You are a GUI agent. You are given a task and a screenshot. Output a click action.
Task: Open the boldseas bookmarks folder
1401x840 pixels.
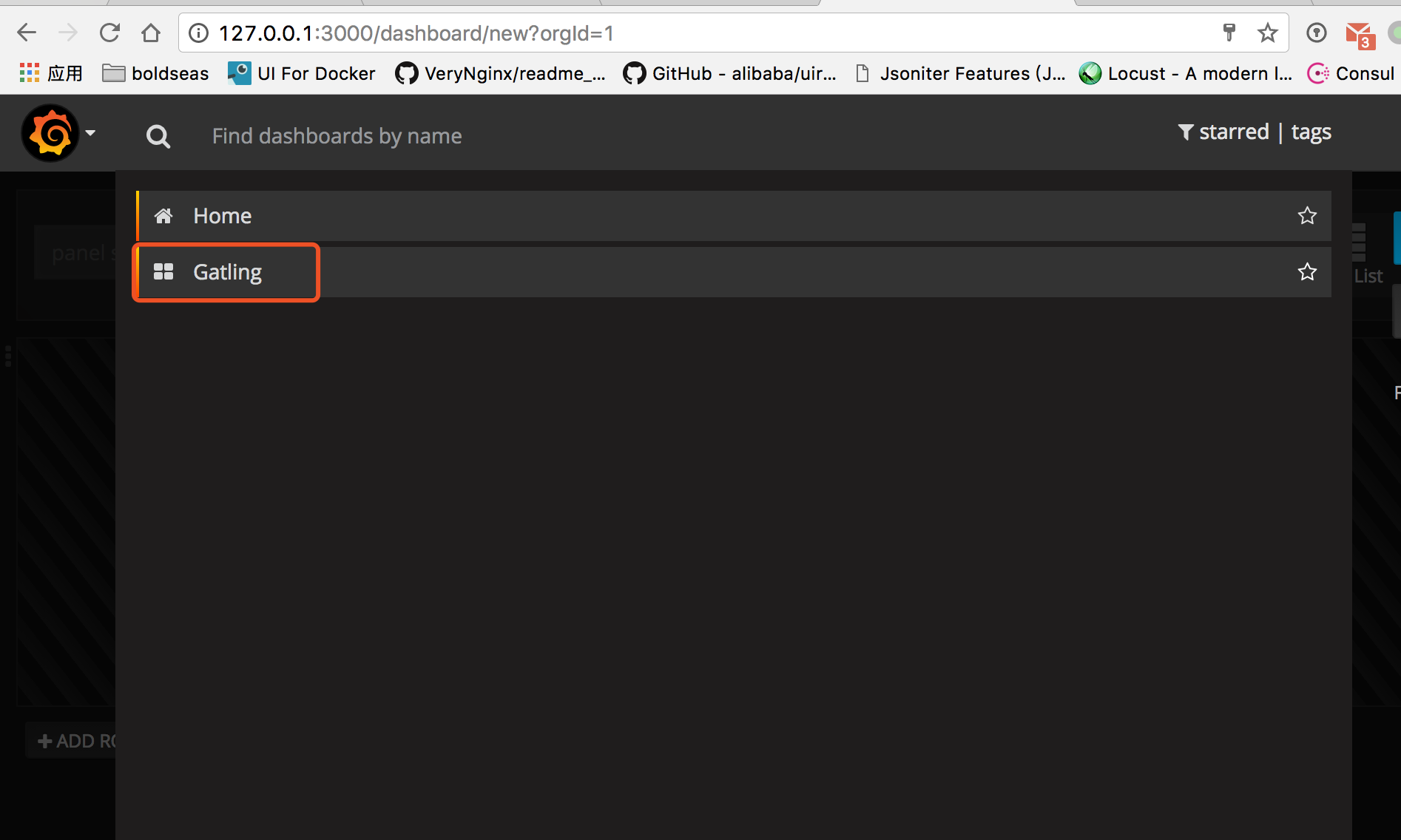[155, 73]
